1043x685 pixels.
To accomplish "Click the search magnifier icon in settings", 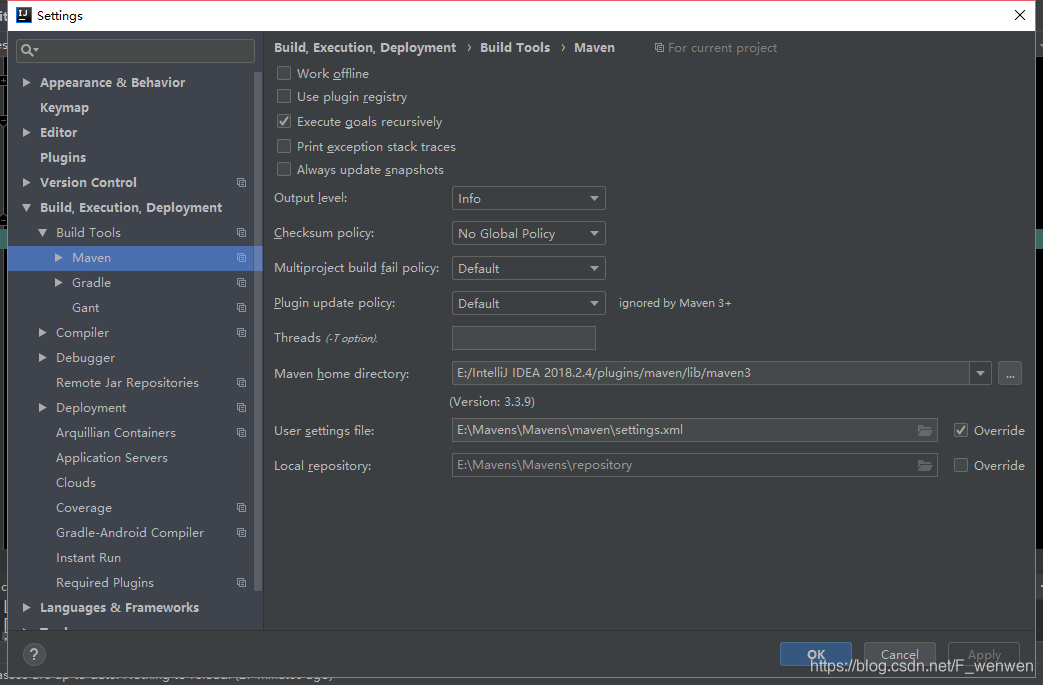I will (x=29, y=50).
